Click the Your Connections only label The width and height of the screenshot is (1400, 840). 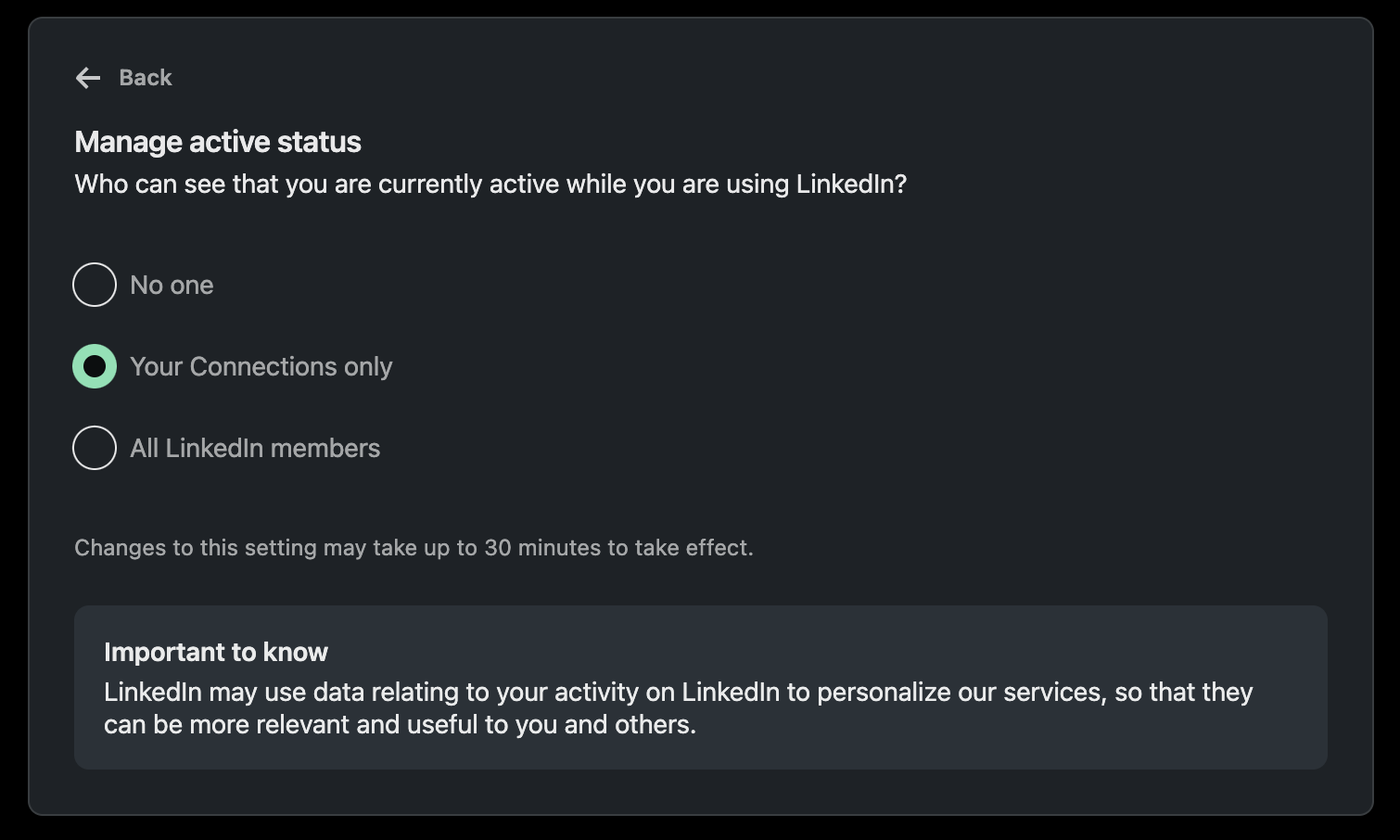click(262, 366)
